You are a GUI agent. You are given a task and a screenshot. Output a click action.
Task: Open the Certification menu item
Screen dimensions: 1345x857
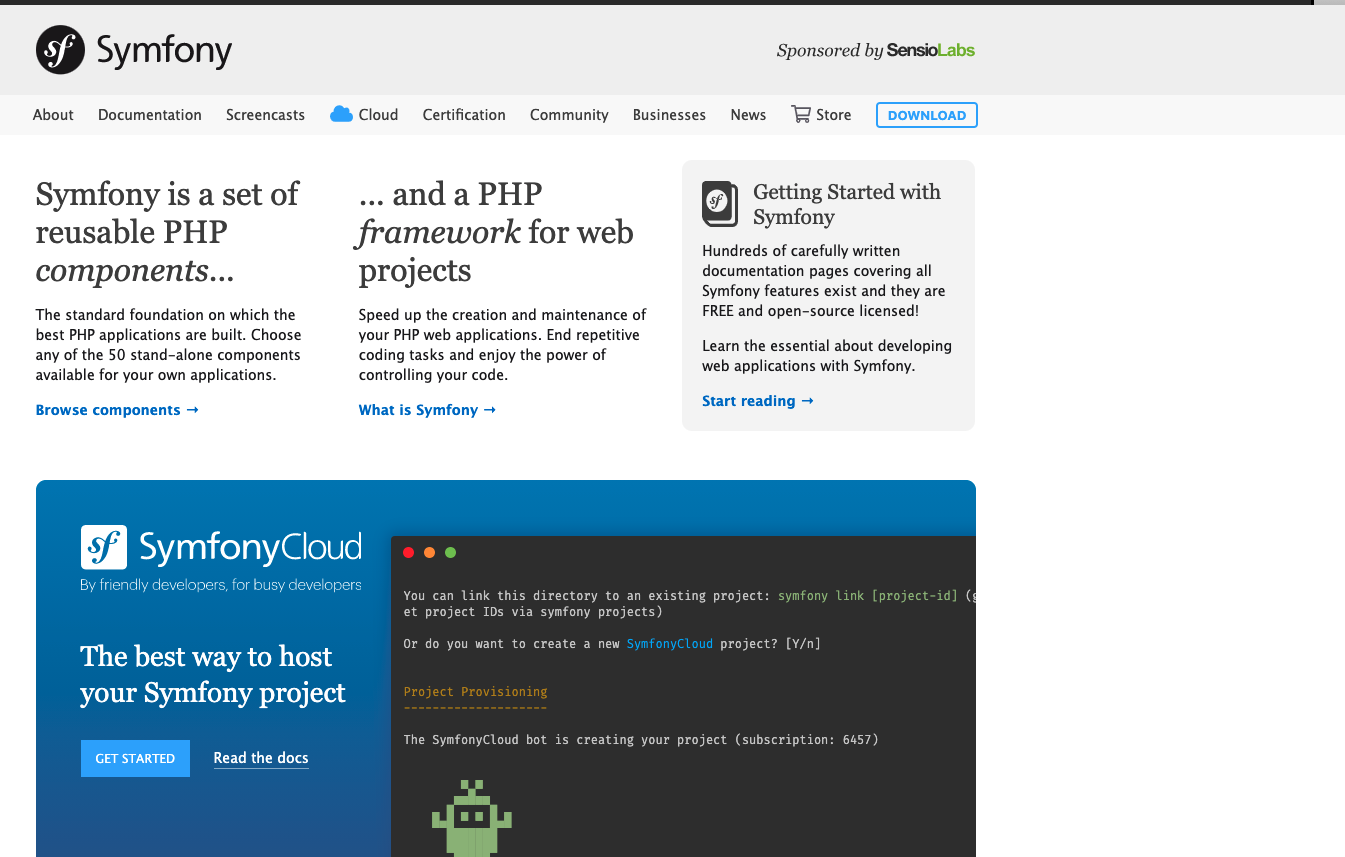464,115
